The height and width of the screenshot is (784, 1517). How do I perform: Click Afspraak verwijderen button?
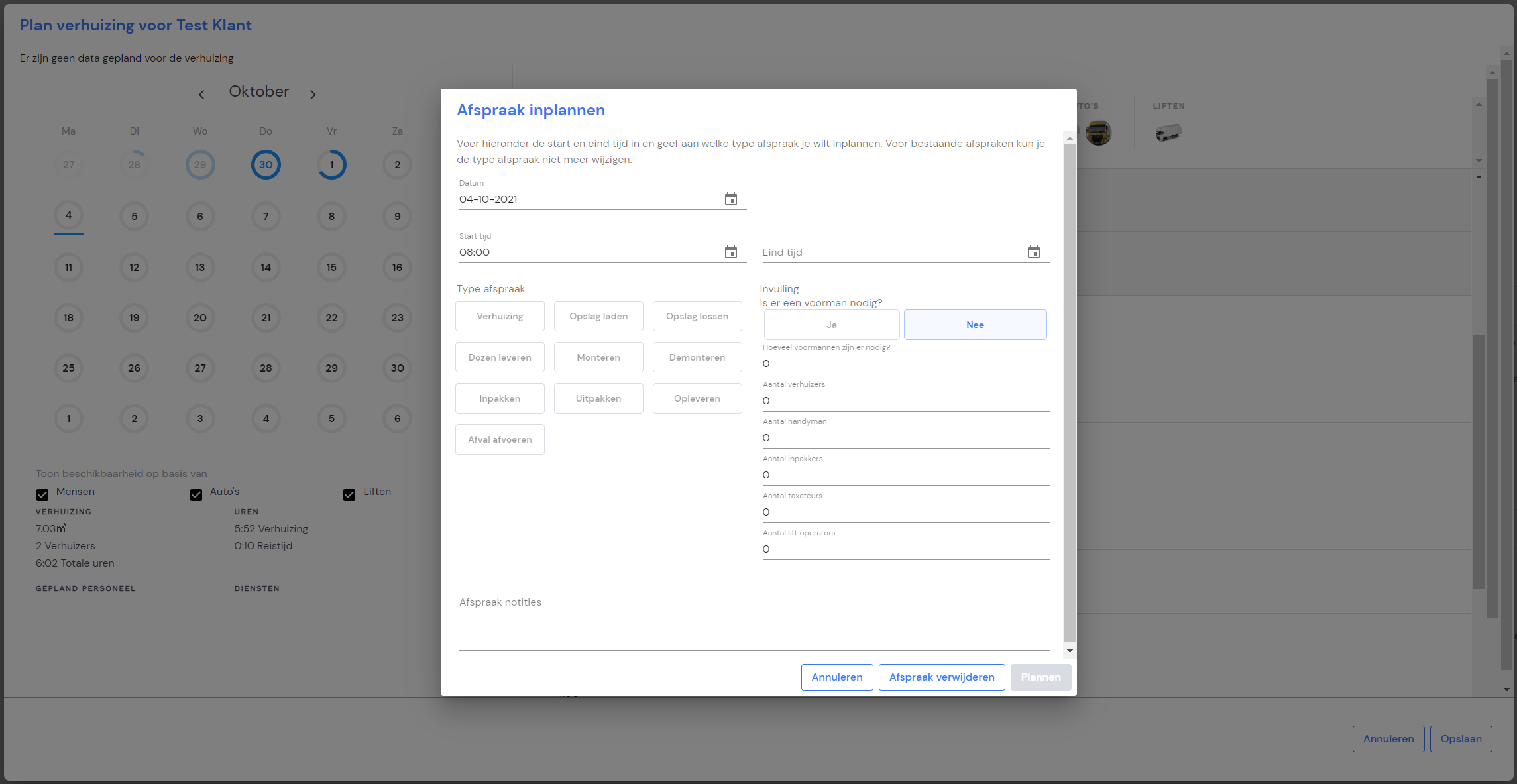[x=942, y=677]
